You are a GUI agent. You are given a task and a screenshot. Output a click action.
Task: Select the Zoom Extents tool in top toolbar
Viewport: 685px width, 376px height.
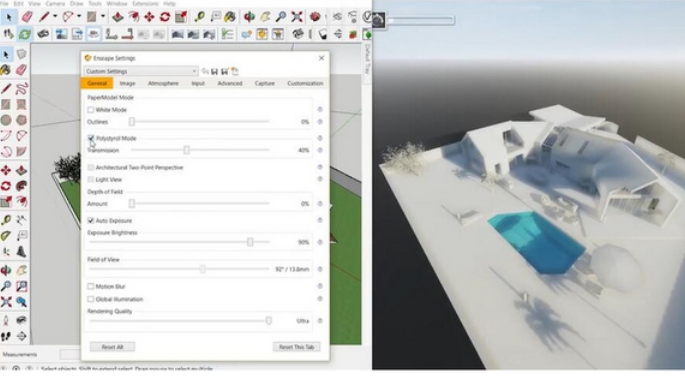tap(297, 17)
